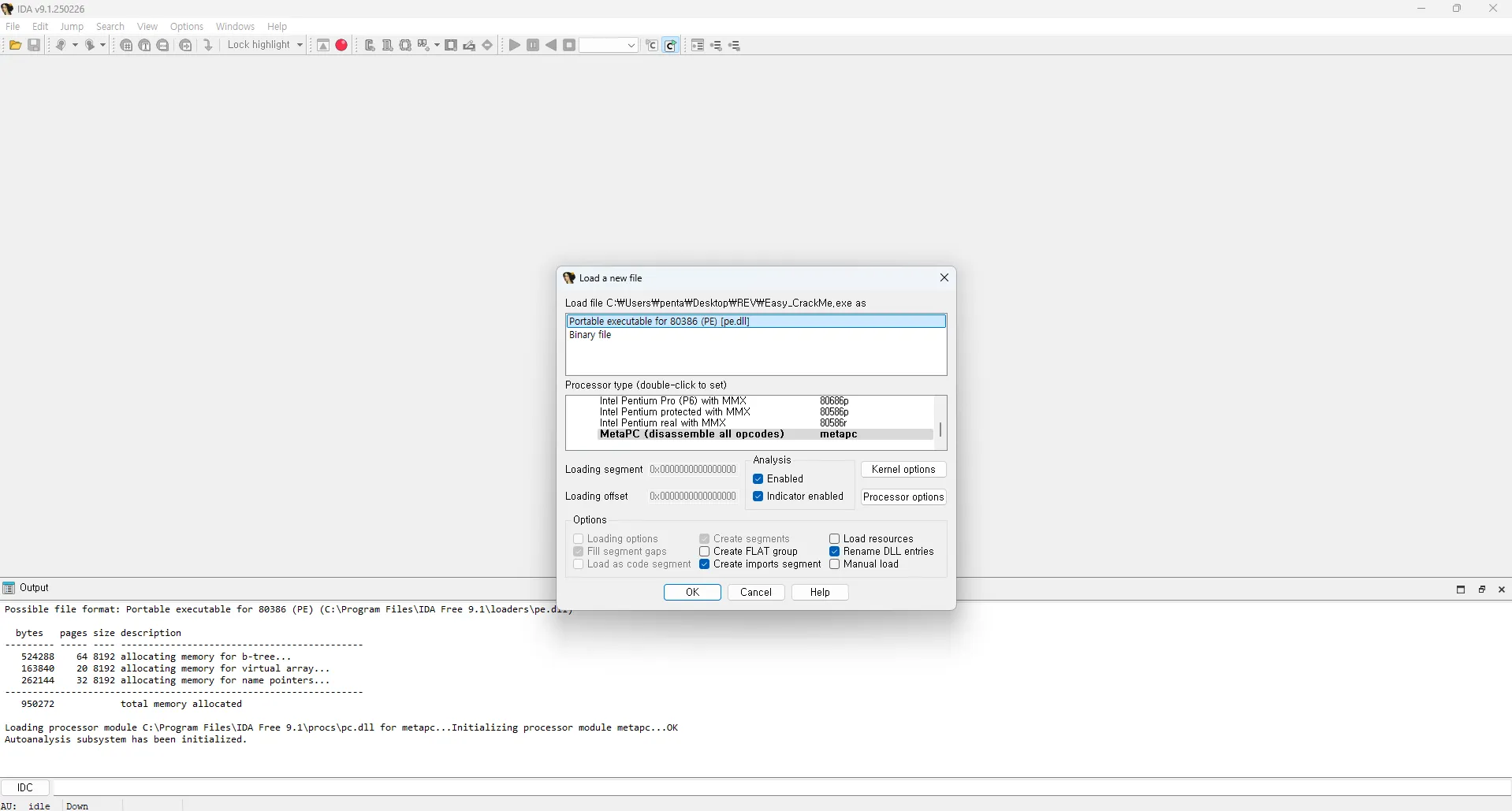Image resolution: width=1512 pixels, height=811 pixels.
Task: Toggle the Create FLAT group checkbox
Action: coord(705,552)
